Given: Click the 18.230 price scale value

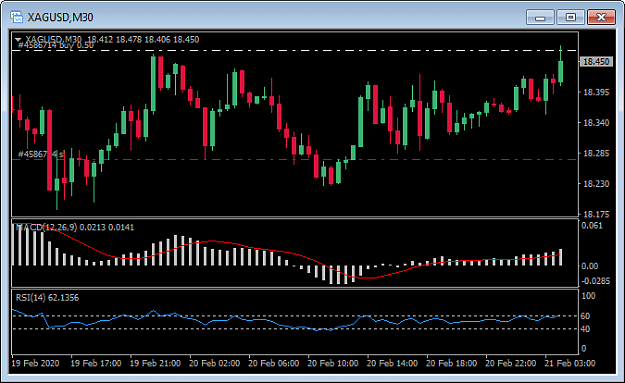Looking at the screenshot, I should coord(596,184).
